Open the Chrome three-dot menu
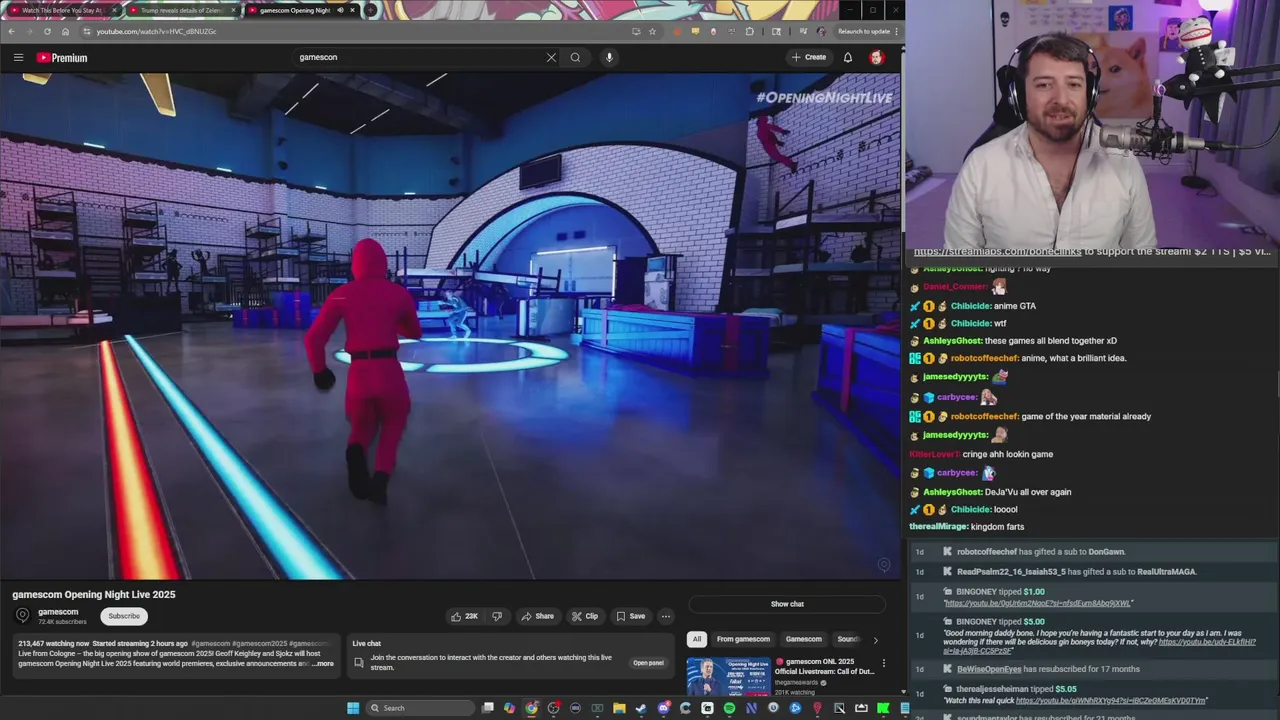The width and height of the screenshot is (1280, 720). click(x=896, y=31)
